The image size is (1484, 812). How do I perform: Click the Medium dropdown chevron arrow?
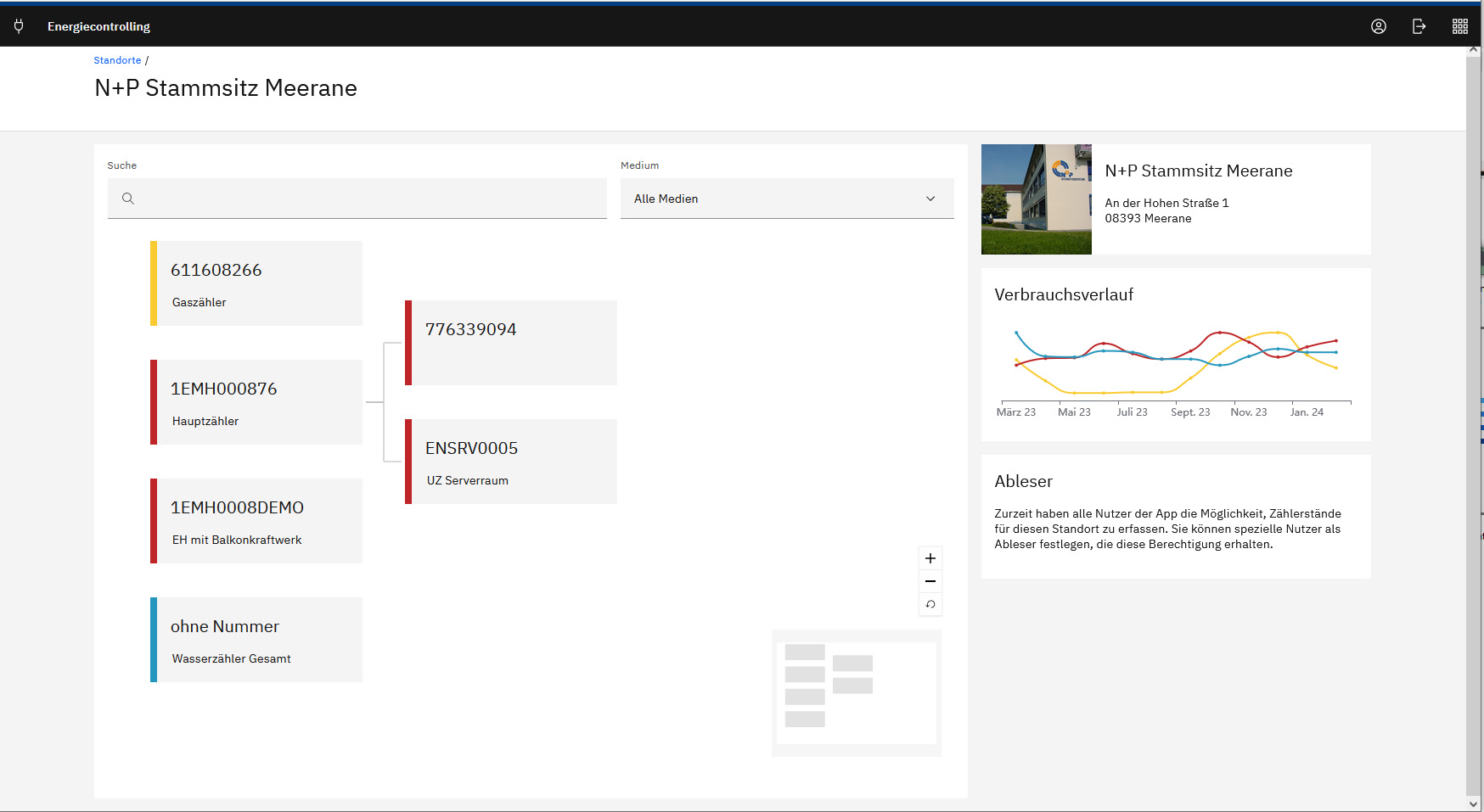[x=930, y=199]
